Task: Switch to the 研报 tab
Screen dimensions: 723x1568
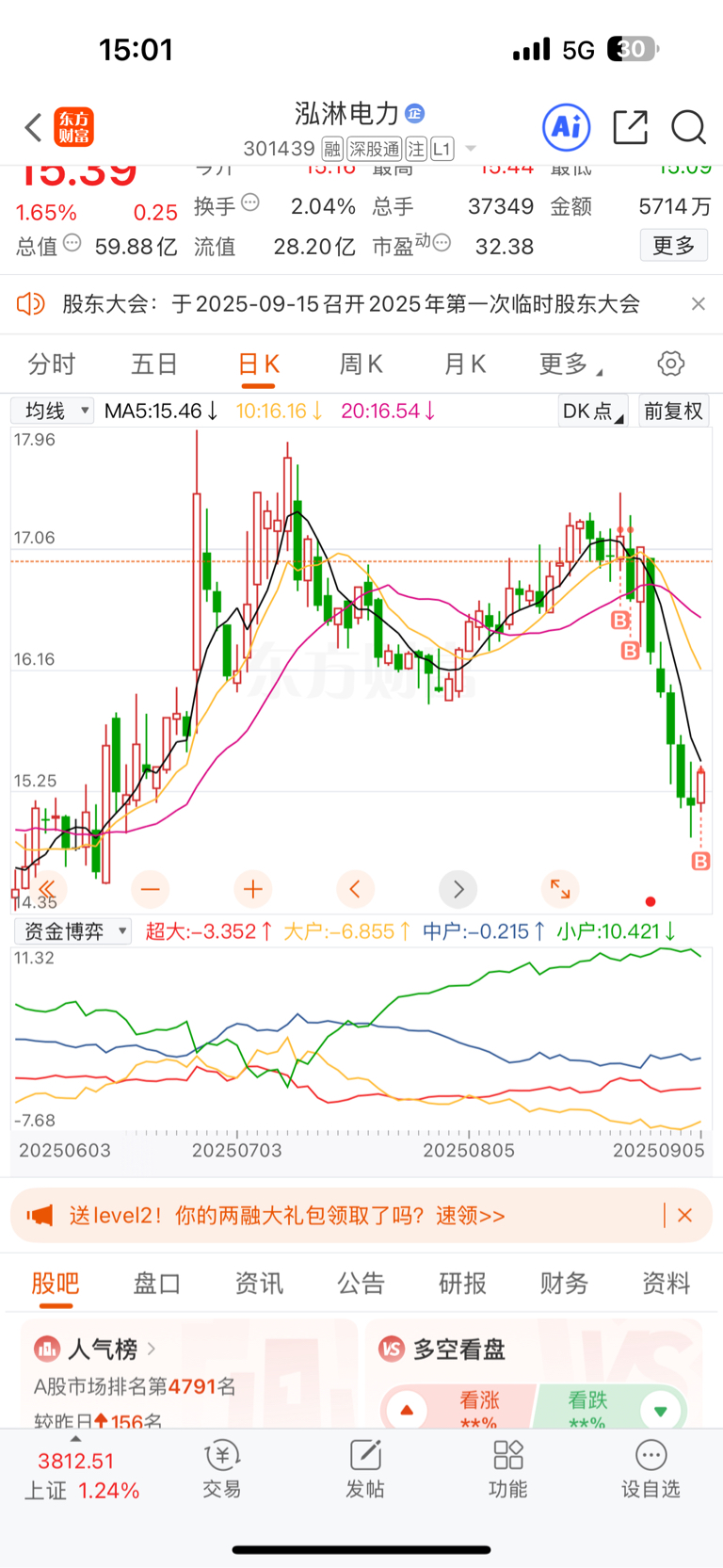Action: pos(463,1284)
